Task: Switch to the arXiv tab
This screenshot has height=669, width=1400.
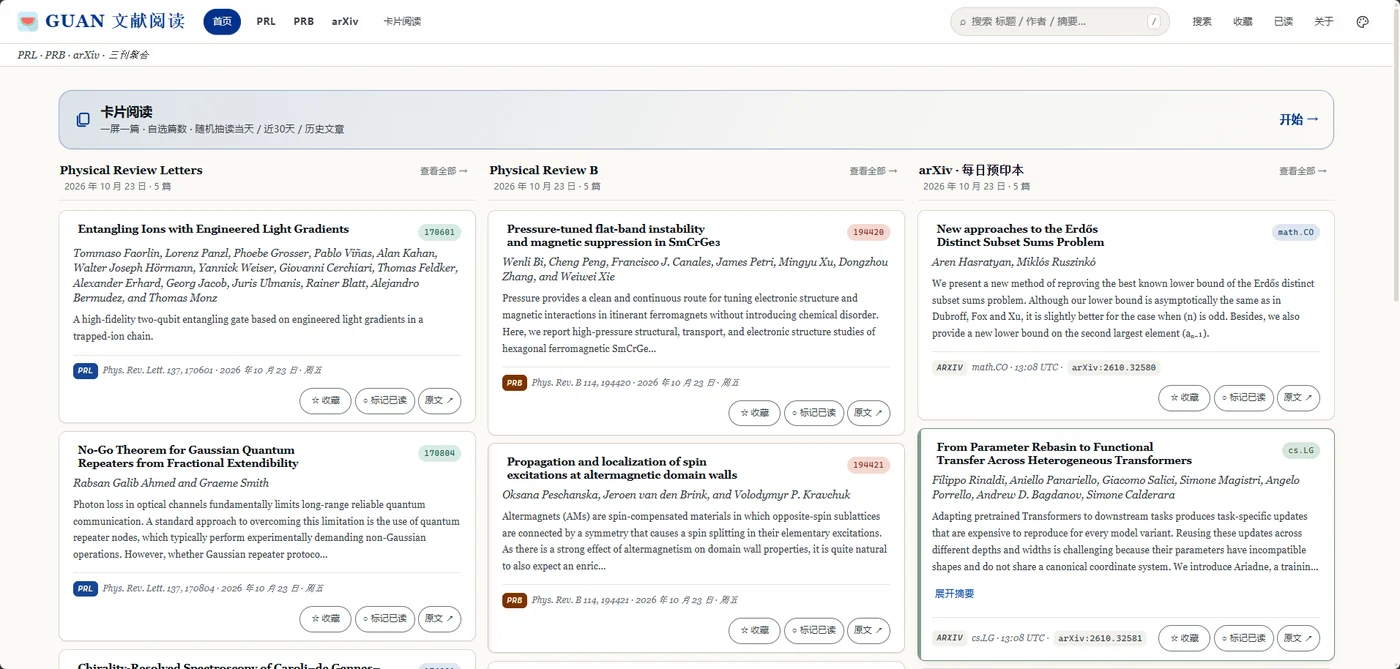Action: click(x=345, y=21)
